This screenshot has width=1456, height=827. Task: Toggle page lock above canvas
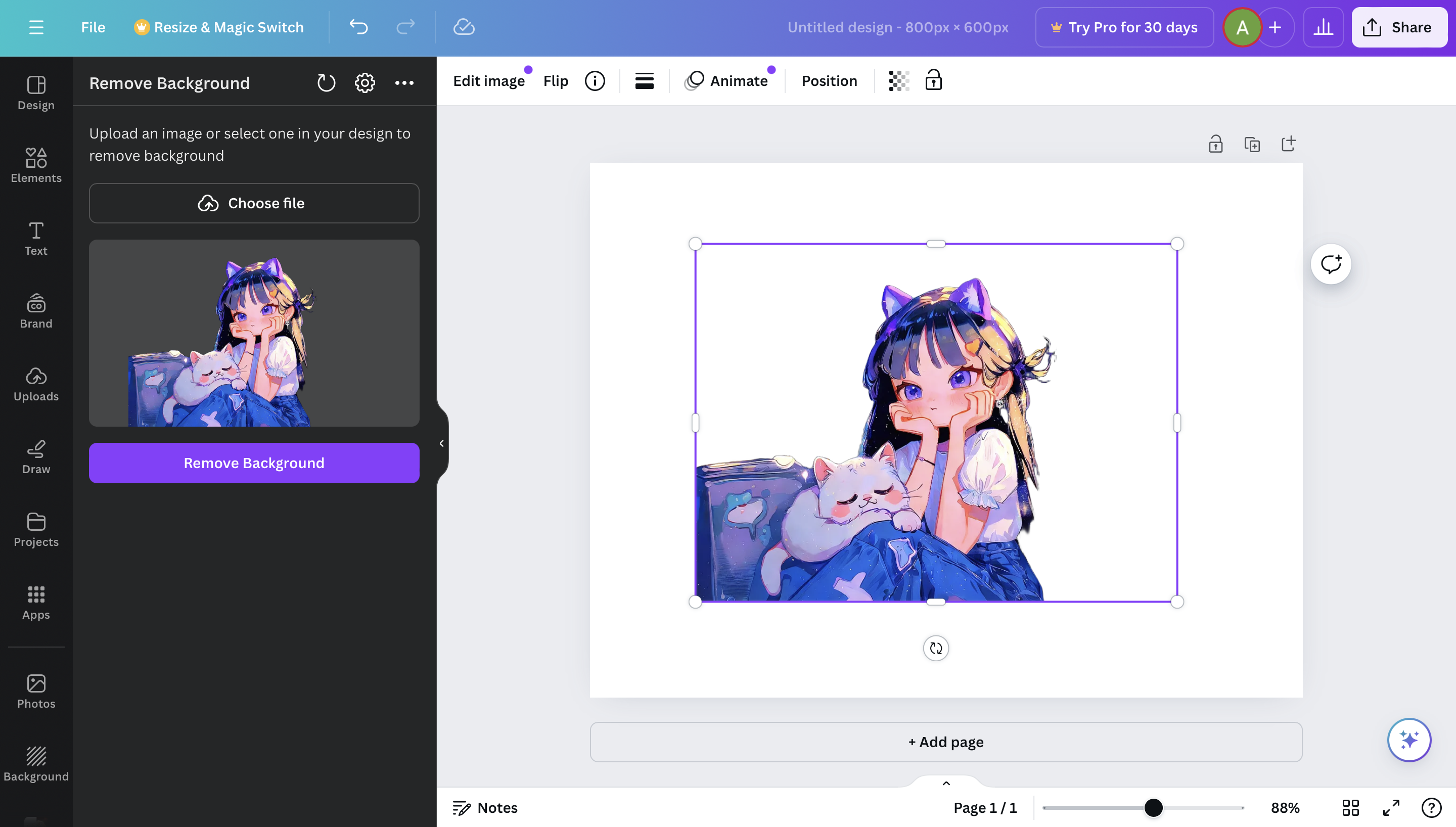pyautogui.click(x=1215, y=144)
